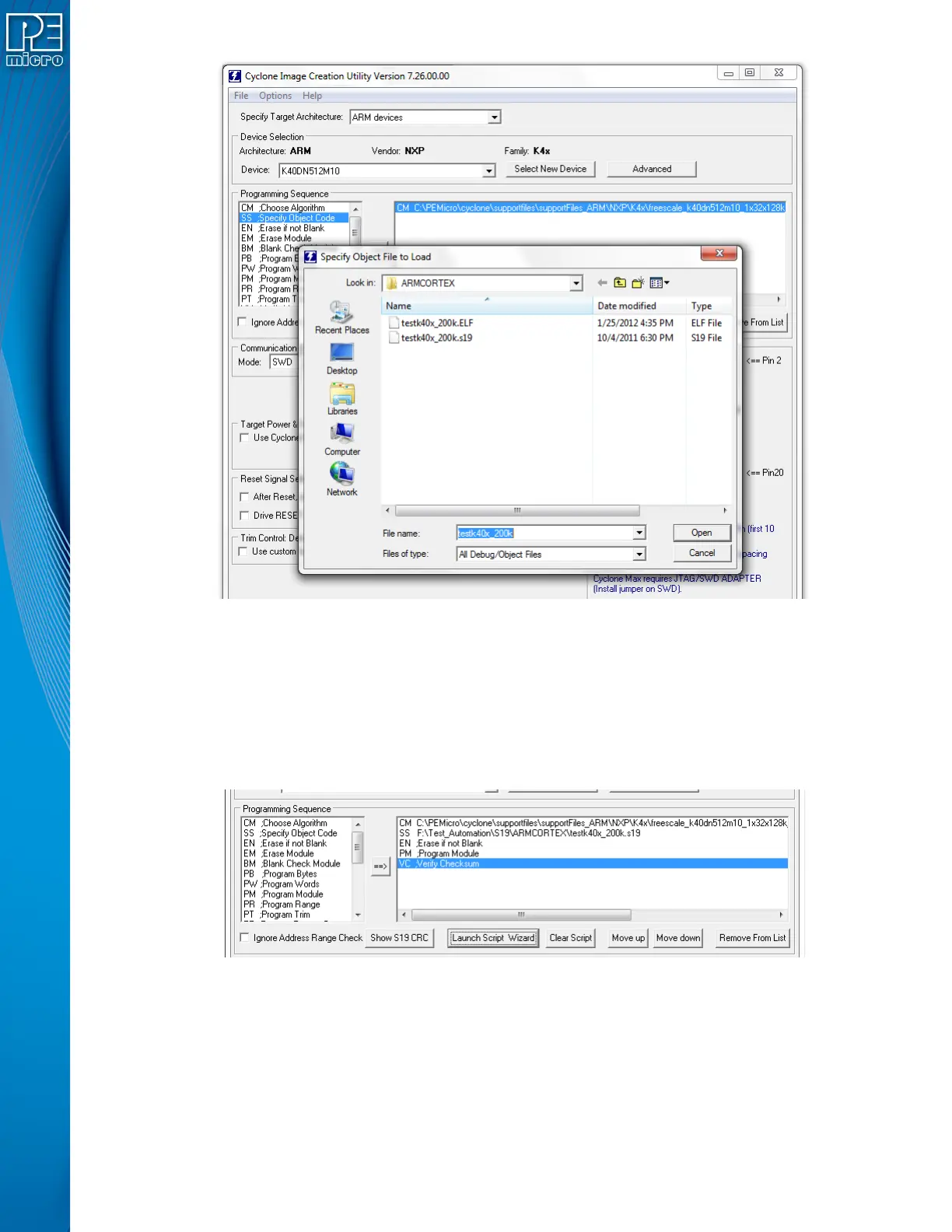
Task: Open the Specify Target Architecture dropdown
Action: [x=494, y=117]
